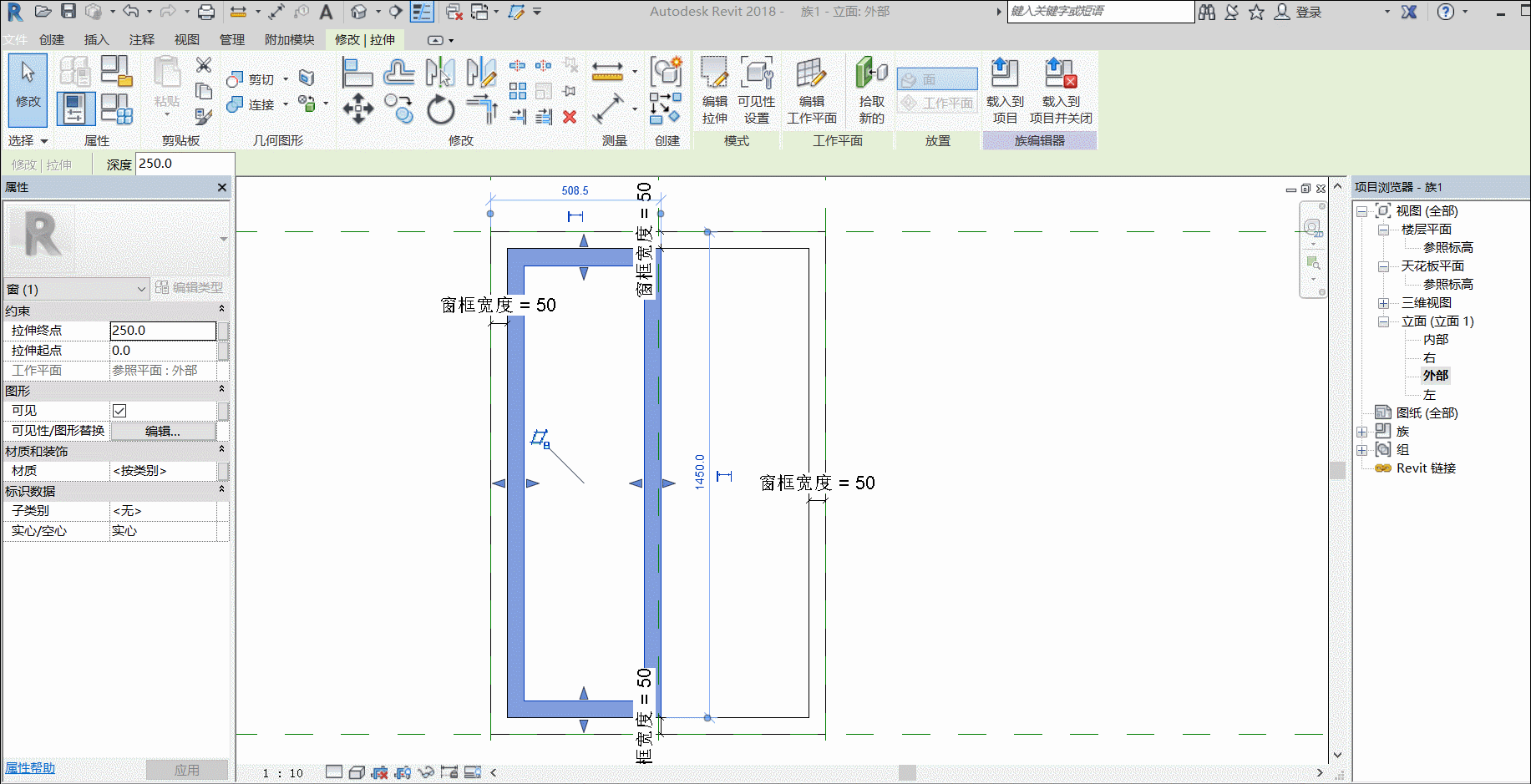1531x784 pixels.
Task: Click the 编辑... visibility override button
Action: click(163, 431)
